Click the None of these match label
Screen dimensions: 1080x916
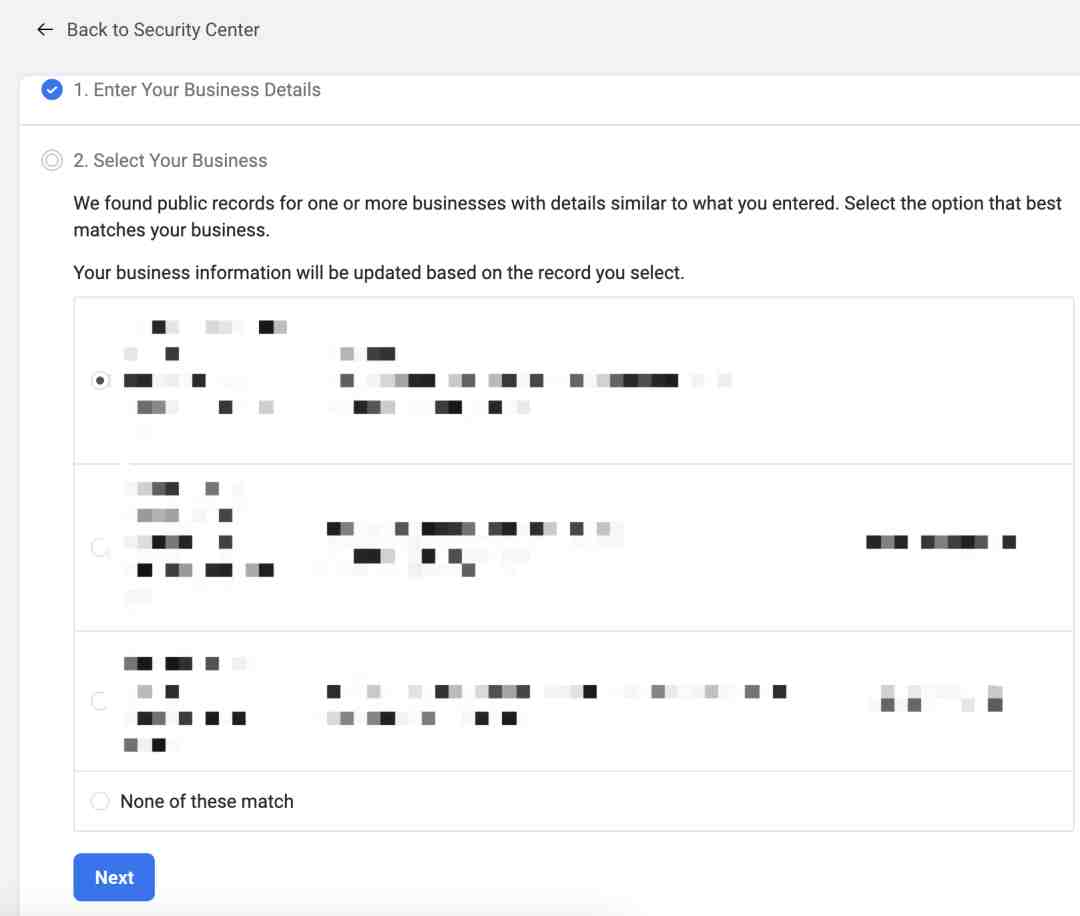(x=207, y=801)
